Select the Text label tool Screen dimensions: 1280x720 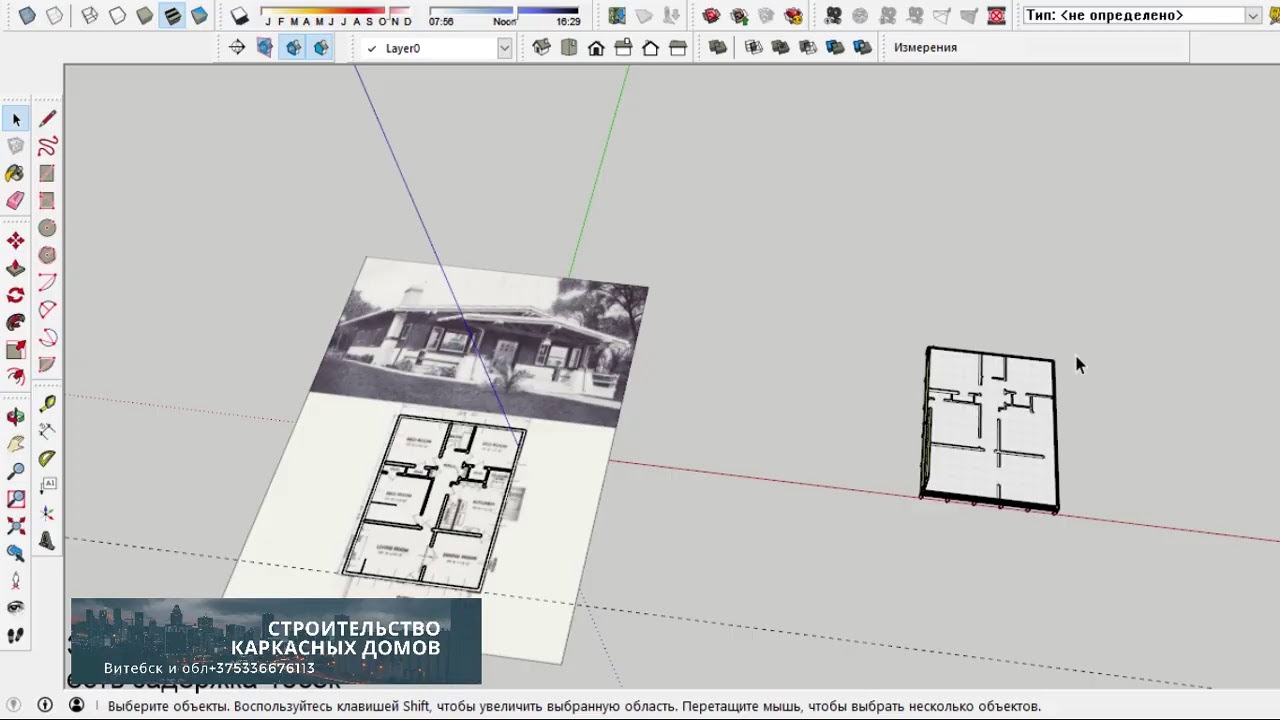47,486
